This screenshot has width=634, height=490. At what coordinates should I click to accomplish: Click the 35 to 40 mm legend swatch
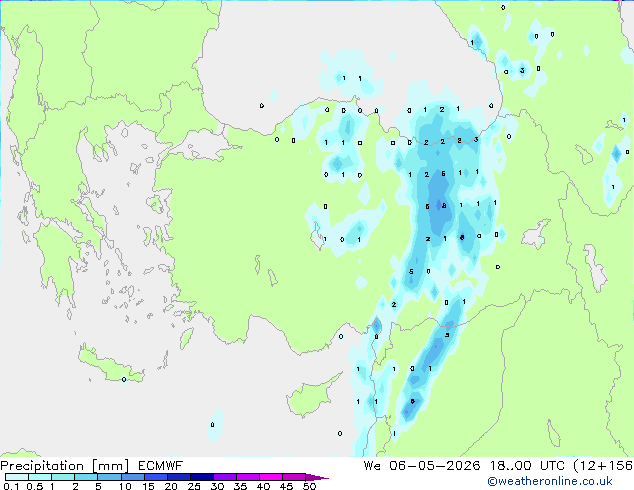(x=247, y=477)
